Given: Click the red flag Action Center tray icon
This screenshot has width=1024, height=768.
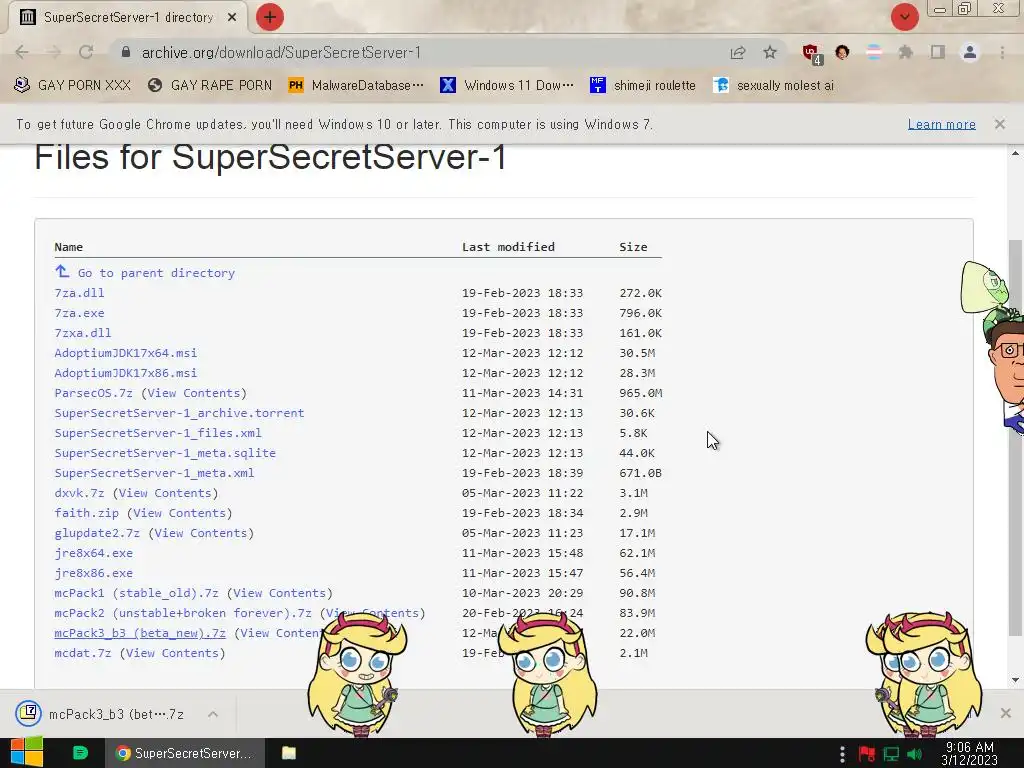Looking at the screenshot, I should (x=867, y=754).
